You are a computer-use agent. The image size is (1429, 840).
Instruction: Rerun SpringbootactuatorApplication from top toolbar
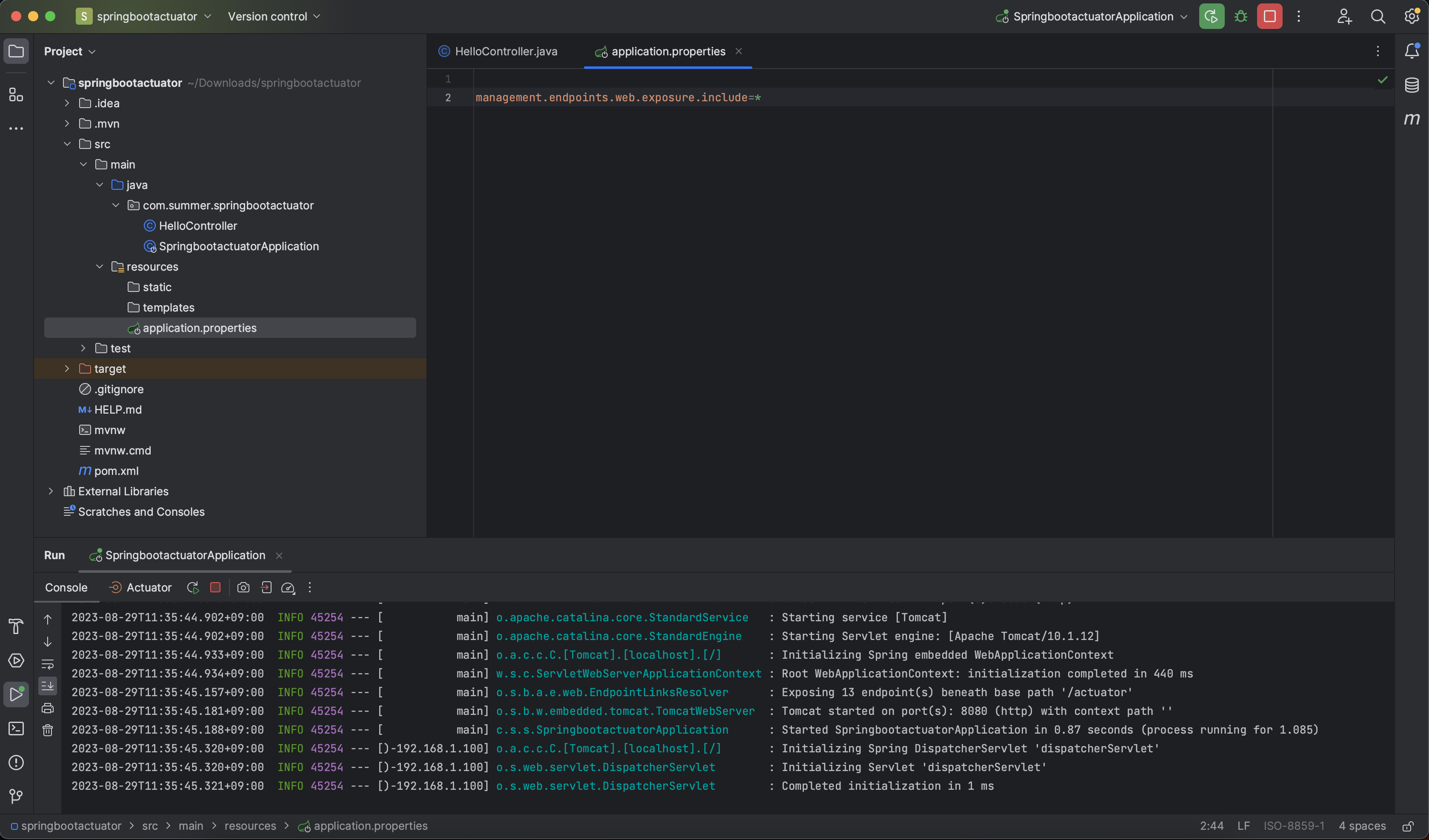coord(1211,17)
